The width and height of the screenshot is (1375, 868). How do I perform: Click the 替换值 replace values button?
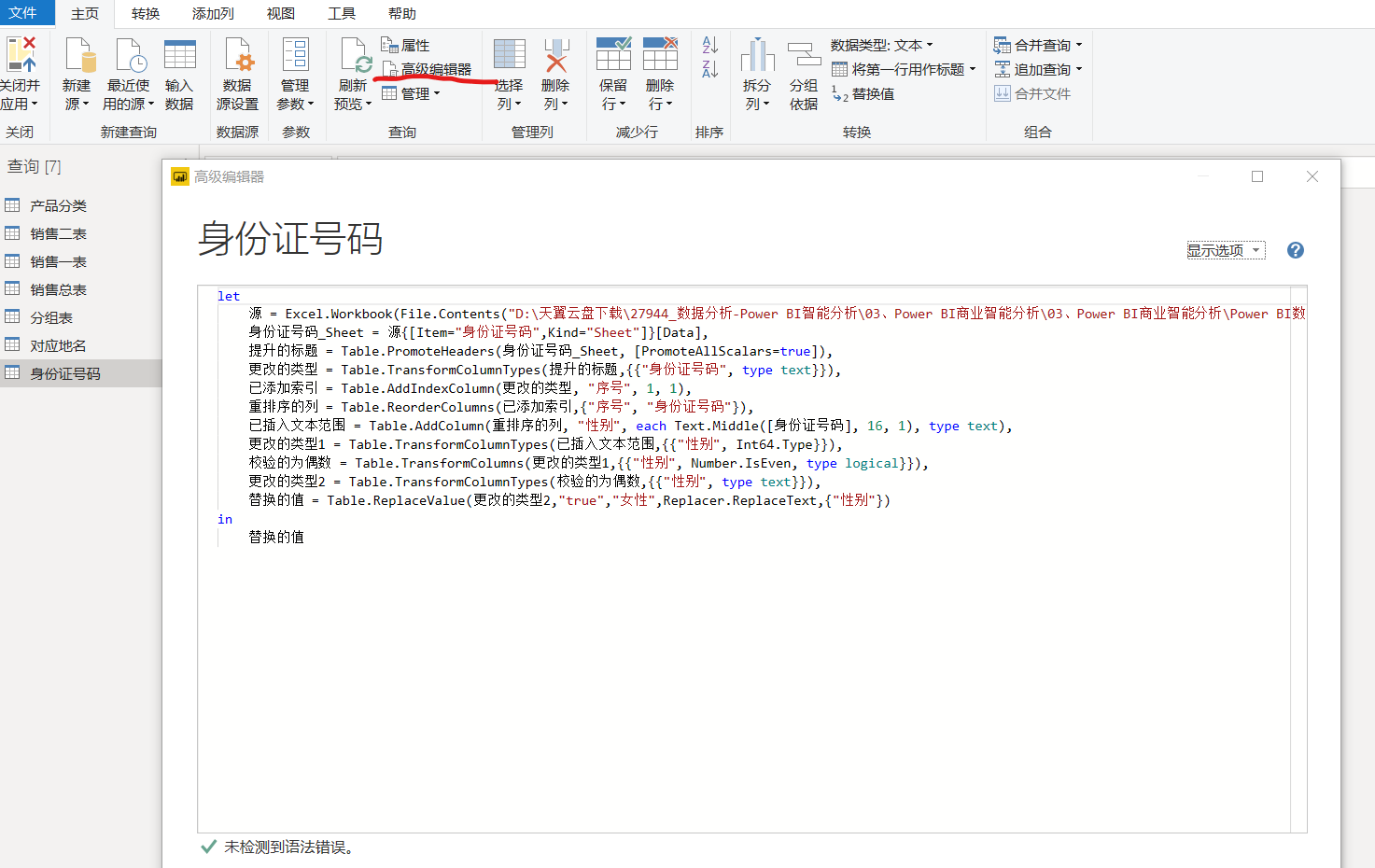863,93
